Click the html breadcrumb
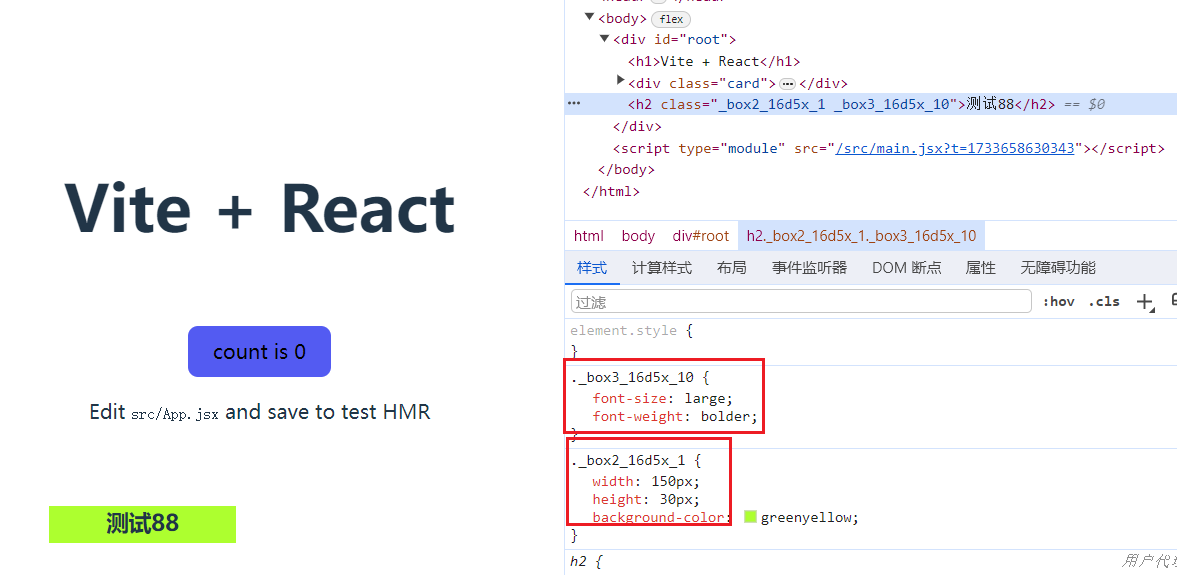This screenshot has height=575, width=1177. 588,236
